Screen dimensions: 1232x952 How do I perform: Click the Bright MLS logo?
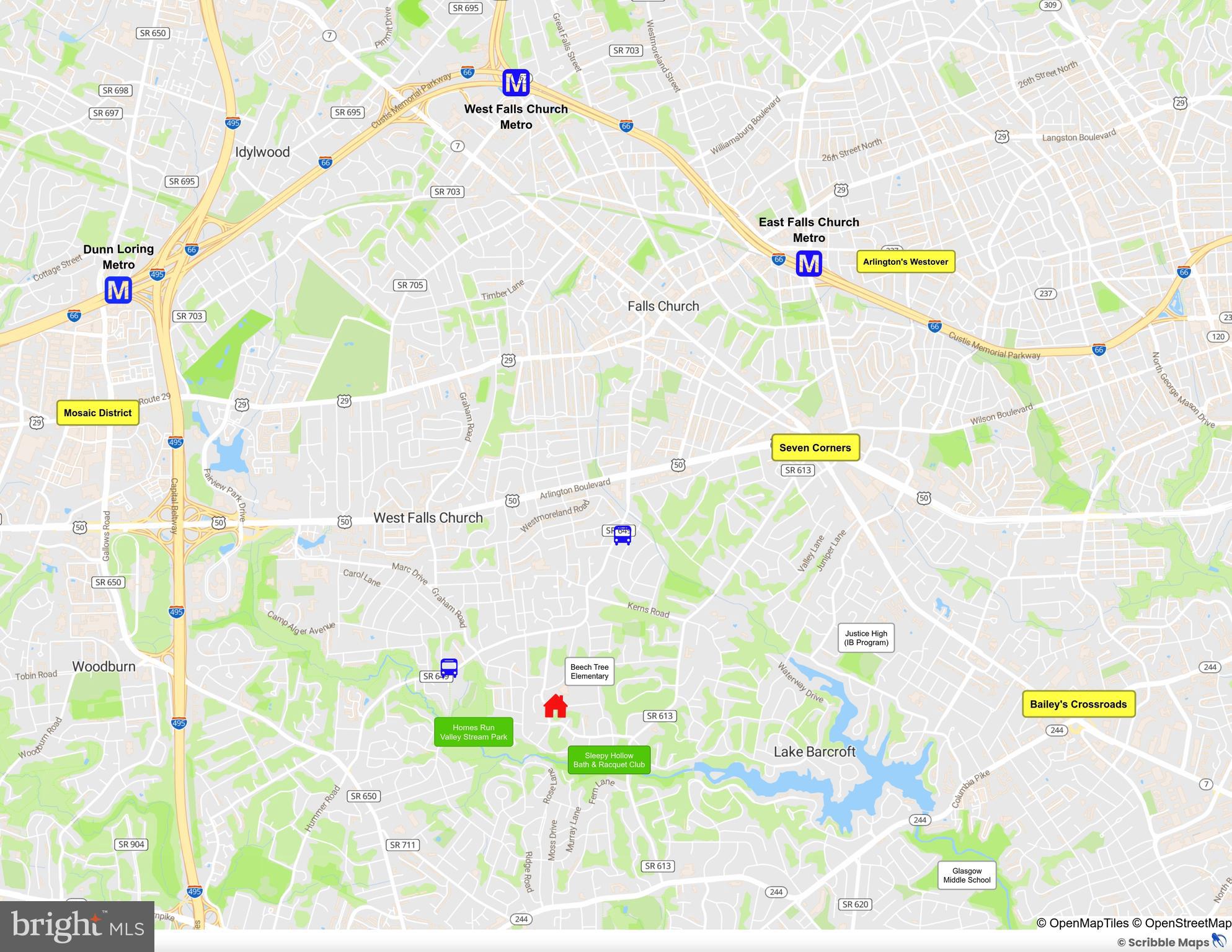click(x=77, y=926)
